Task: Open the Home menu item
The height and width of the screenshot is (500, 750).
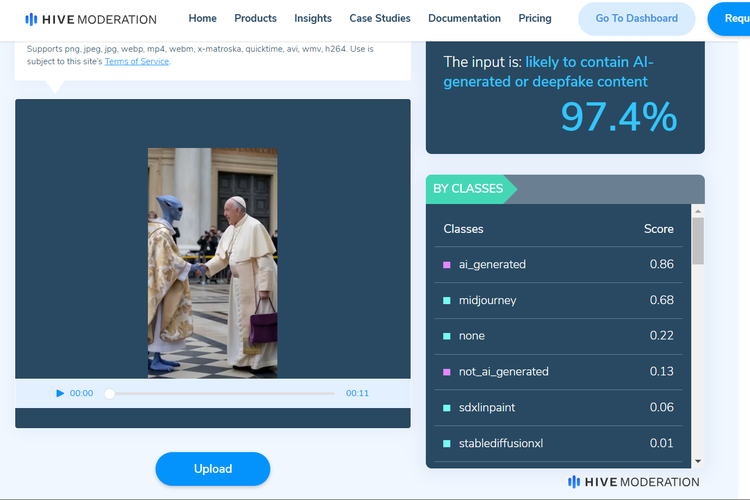Action: [x=202, y=18]
